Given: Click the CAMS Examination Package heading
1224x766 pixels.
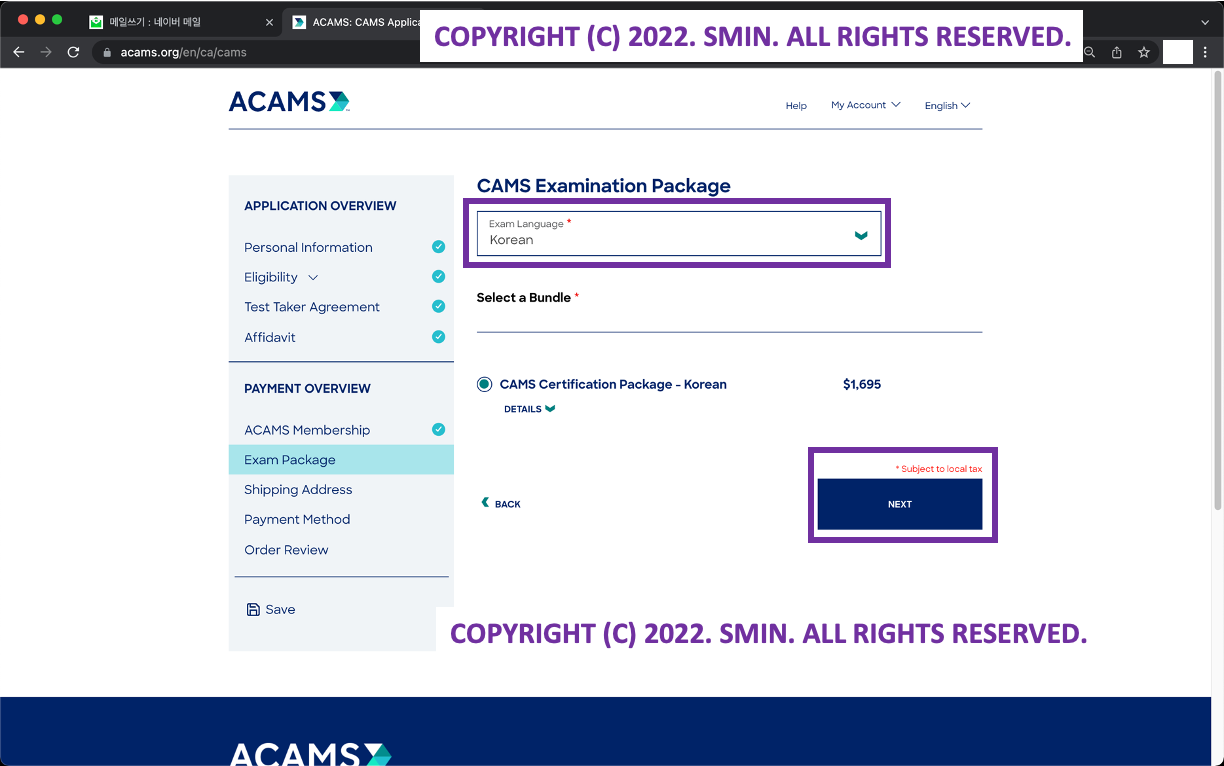Looking at the screenshot, I should [x=604, y=185].
